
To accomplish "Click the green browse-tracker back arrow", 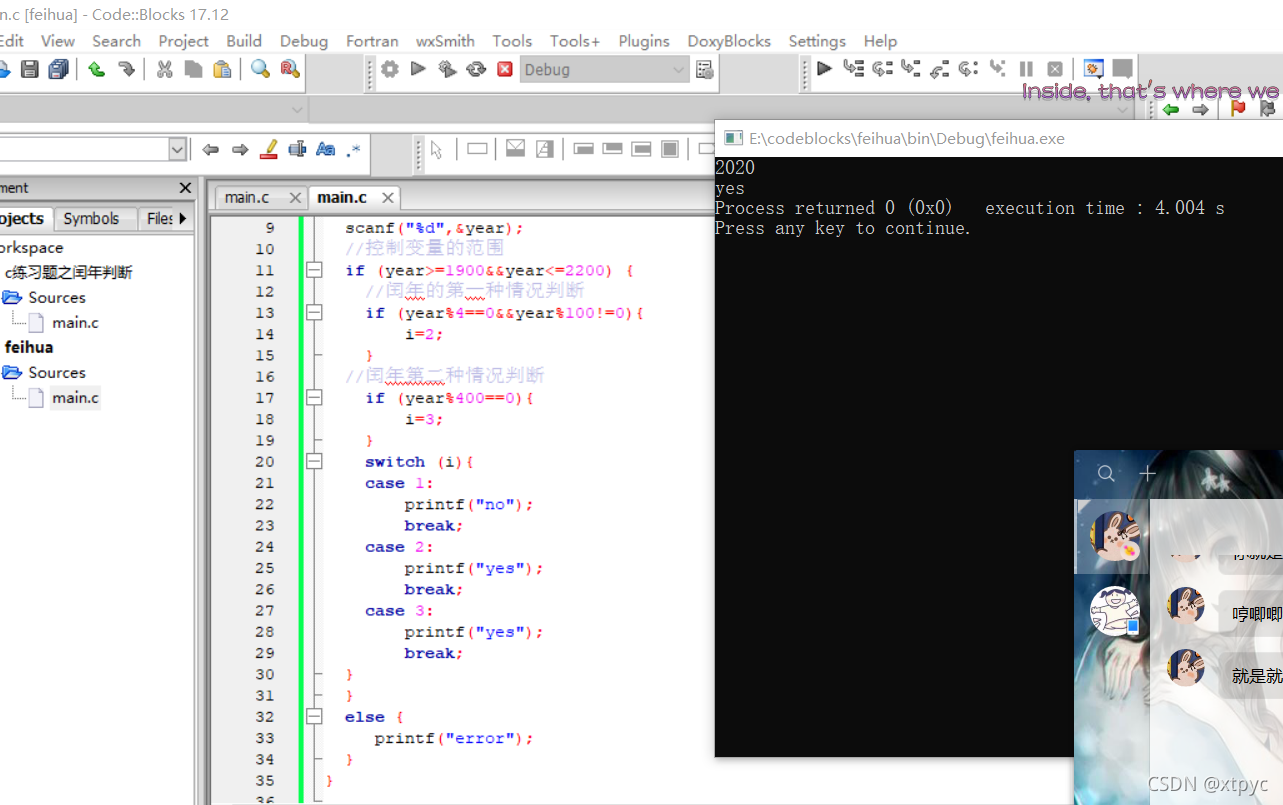I will pyautogui.click(x=1171, y=109).
